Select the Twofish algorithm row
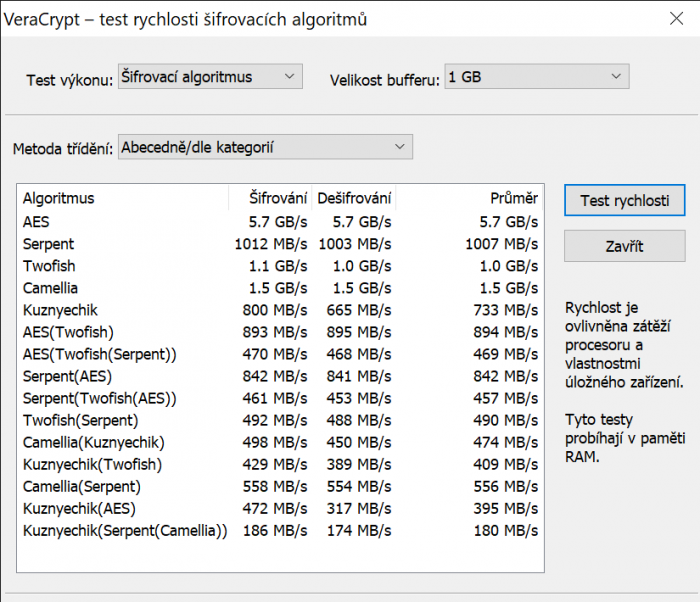The height and width of the screenshot is (602, 700). (49, 266)
